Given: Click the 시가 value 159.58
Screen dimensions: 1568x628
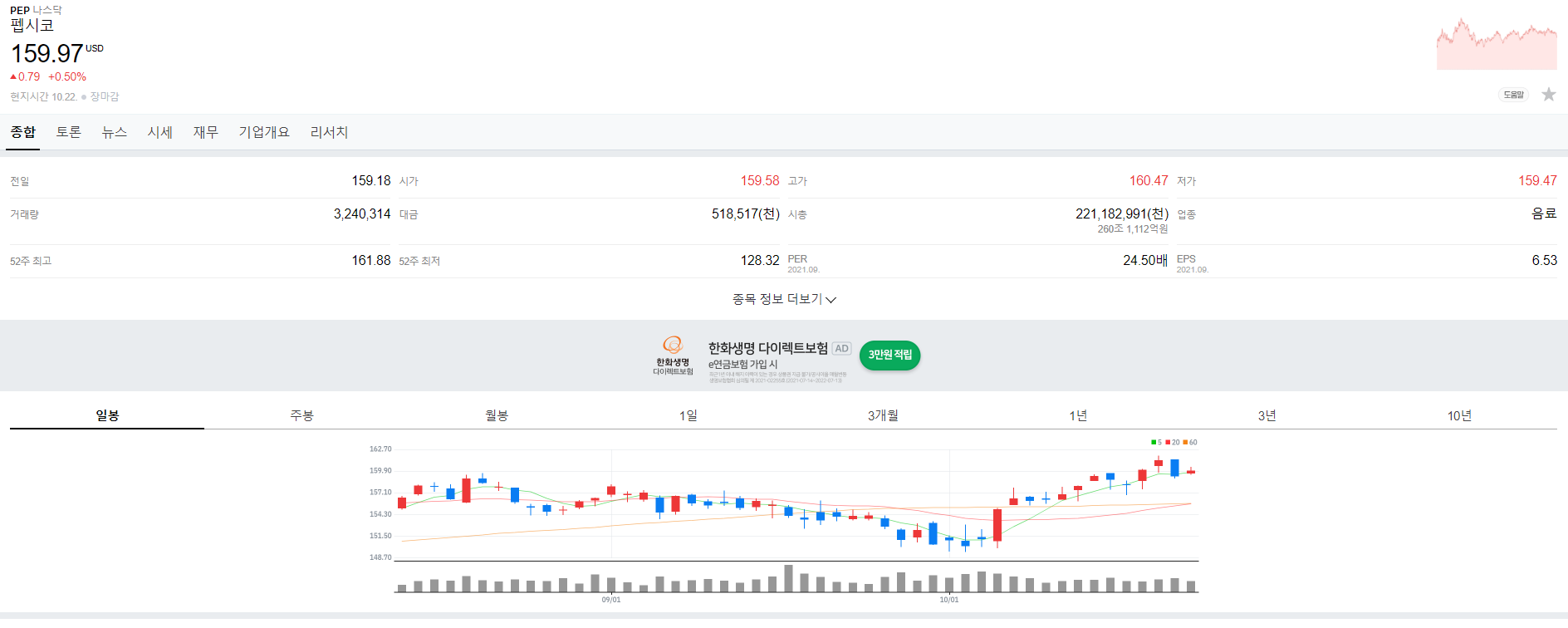Looking at the screenshot, I should coord(760,180).
